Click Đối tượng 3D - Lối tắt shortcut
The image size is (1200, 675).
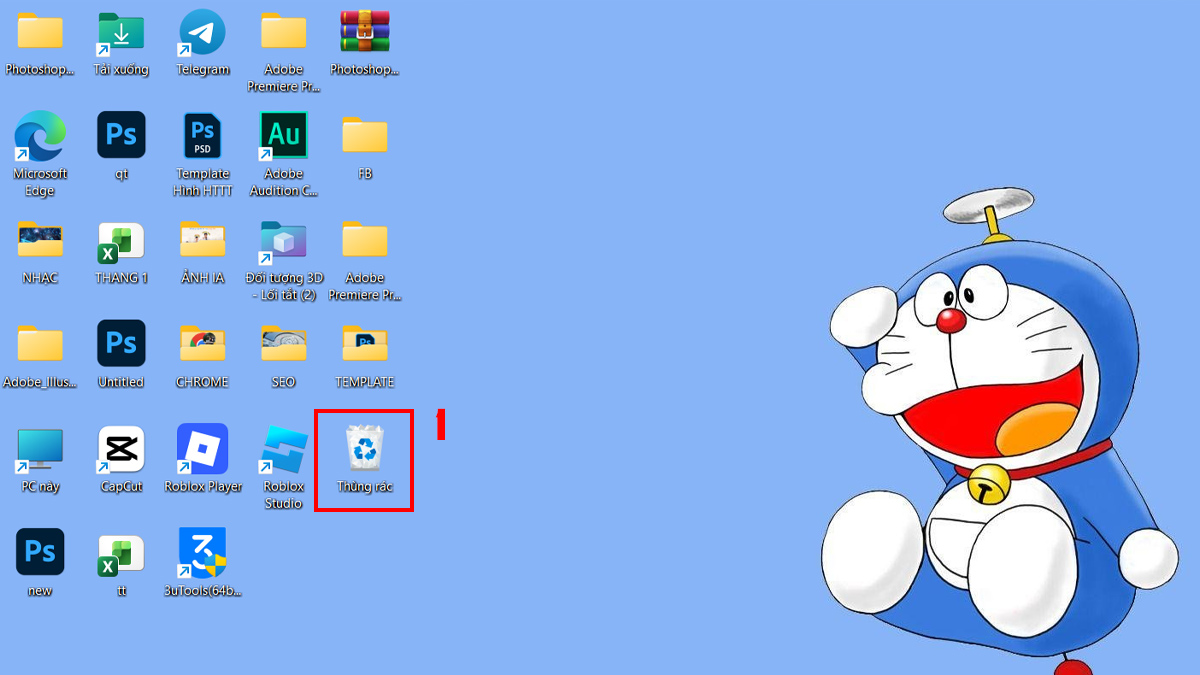click(x=284, y=242)
